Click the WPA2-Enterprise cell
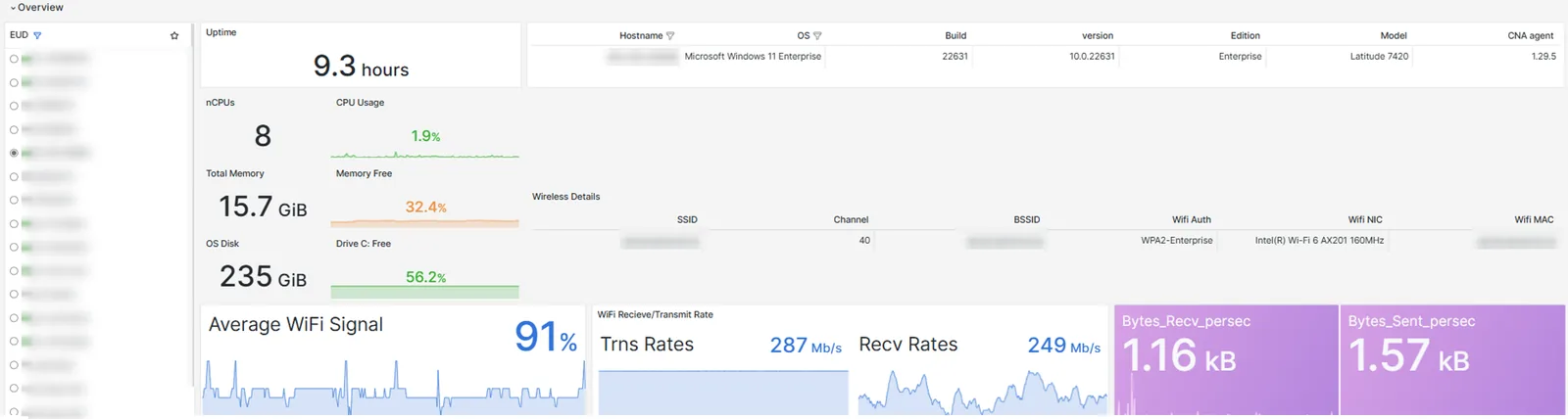Screen dimensions: 1568x419 1177,240
